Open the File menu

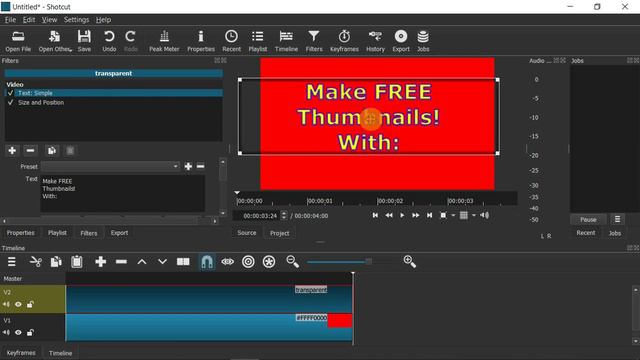(10, 20)
